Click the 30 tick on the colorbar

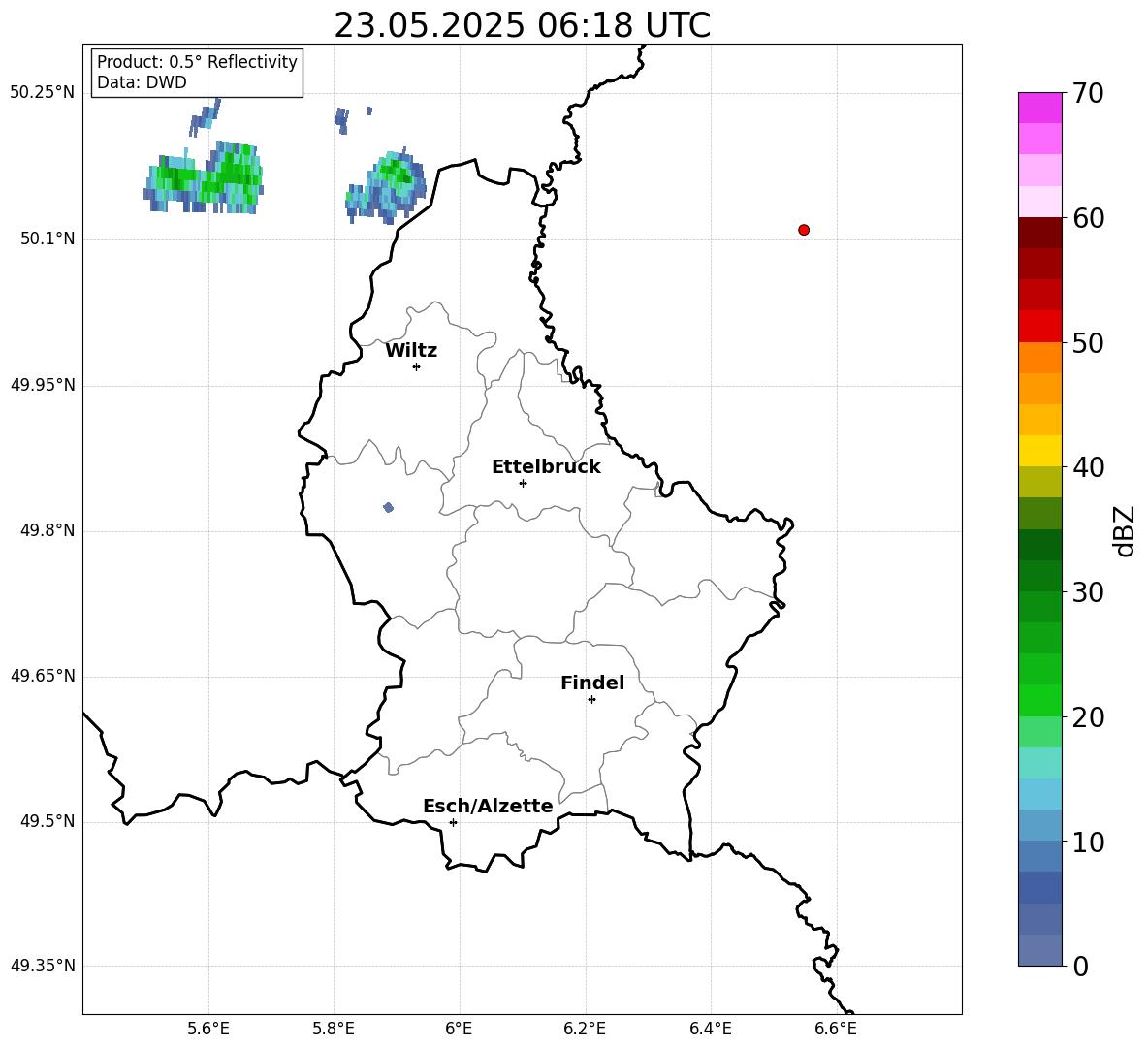(1087, 592)
